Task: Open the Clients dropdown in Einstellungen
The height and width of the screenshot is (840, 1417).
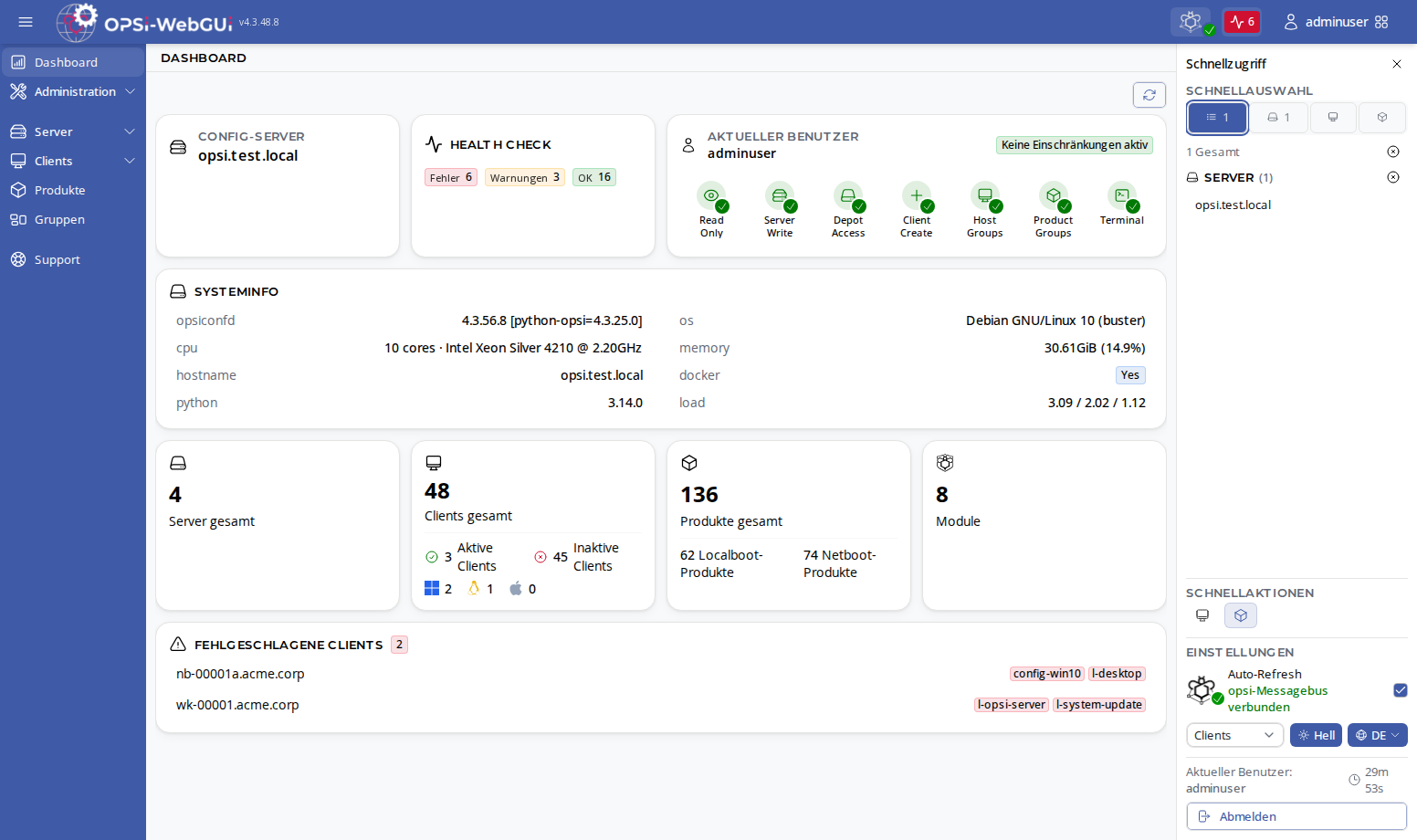Action: (x=1234, y=735)
